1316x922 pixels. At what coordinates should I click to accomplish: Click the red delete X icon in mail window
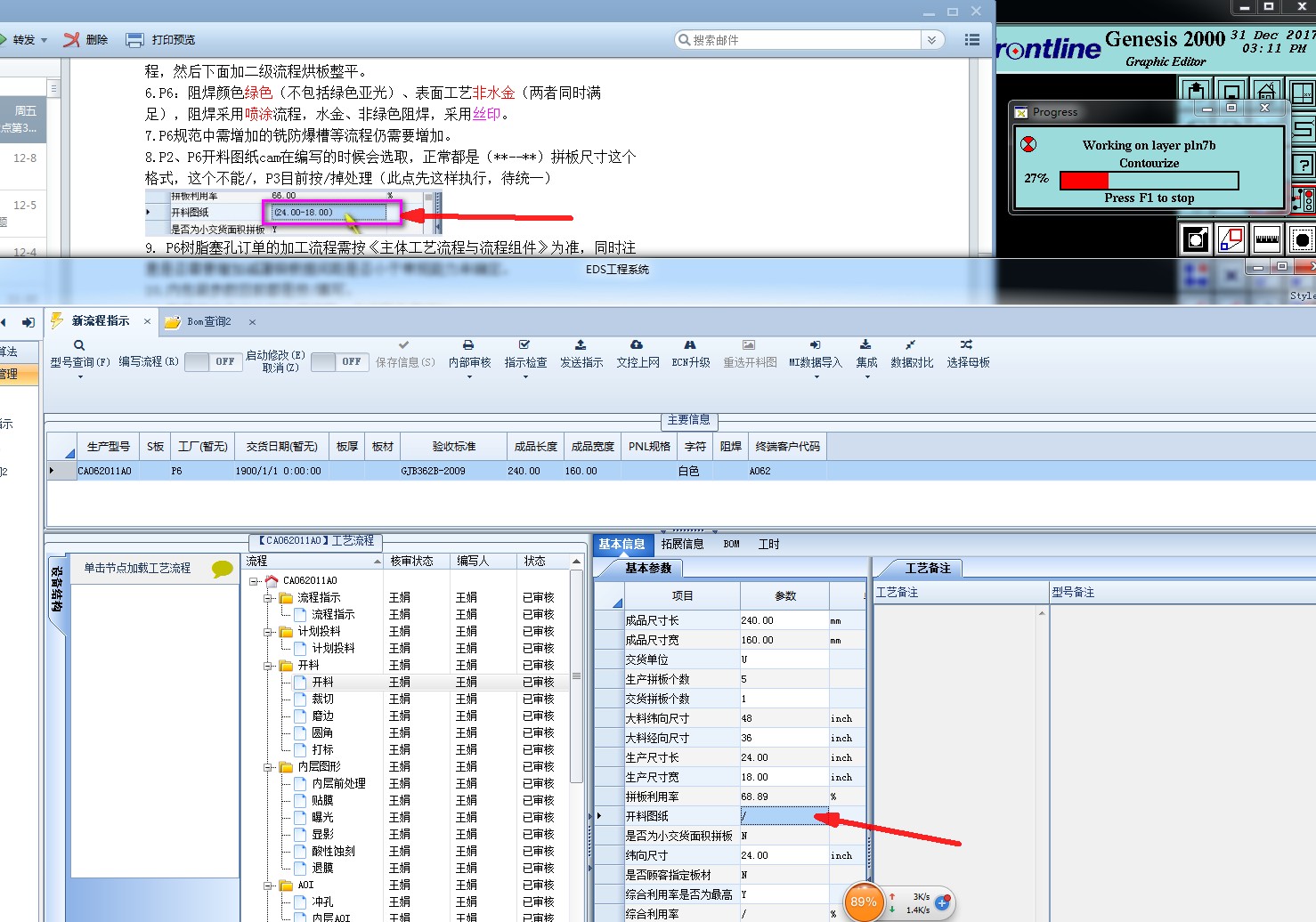pyautogui.click(x=71, y=40)
